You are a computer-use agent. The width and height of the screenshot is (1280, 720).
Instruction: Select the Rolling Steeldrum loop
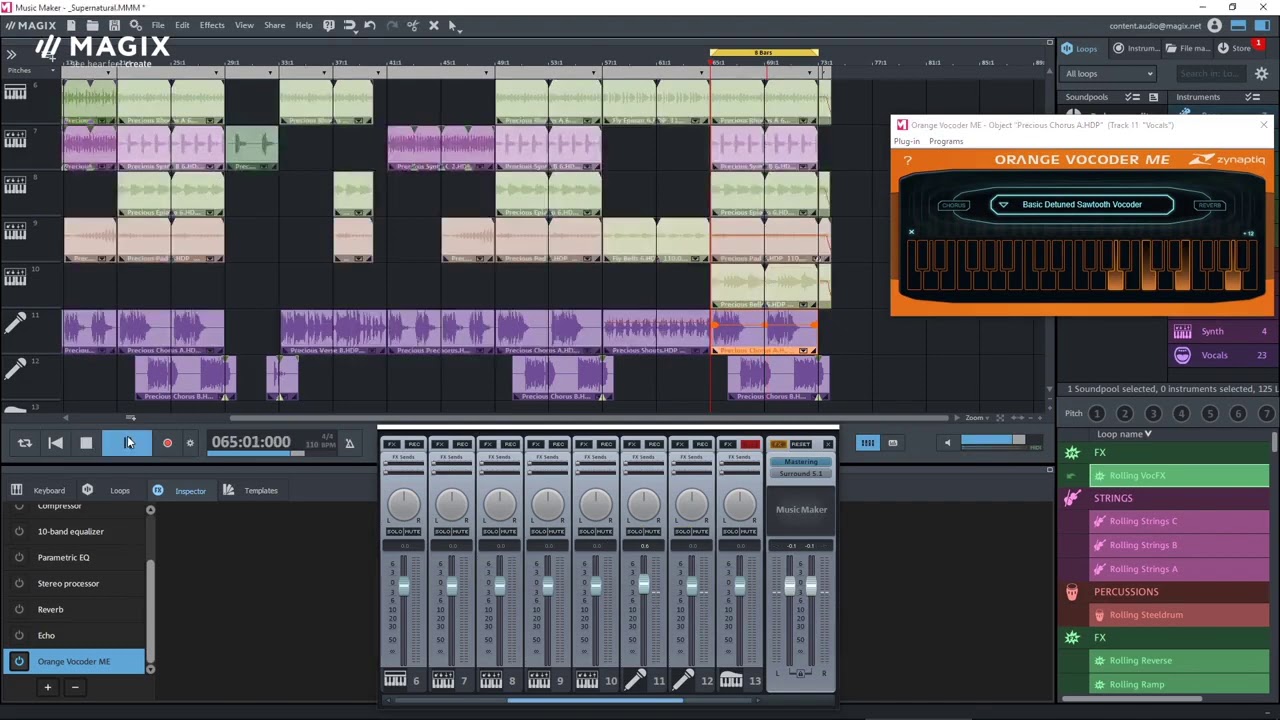[1177, 615]
